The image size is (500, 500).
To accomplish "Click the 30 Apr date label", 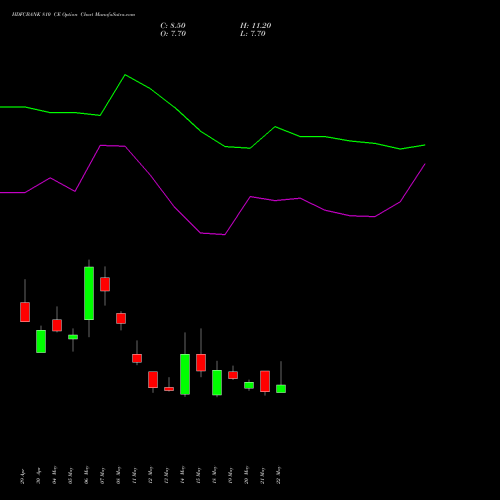I will point(39,476).
